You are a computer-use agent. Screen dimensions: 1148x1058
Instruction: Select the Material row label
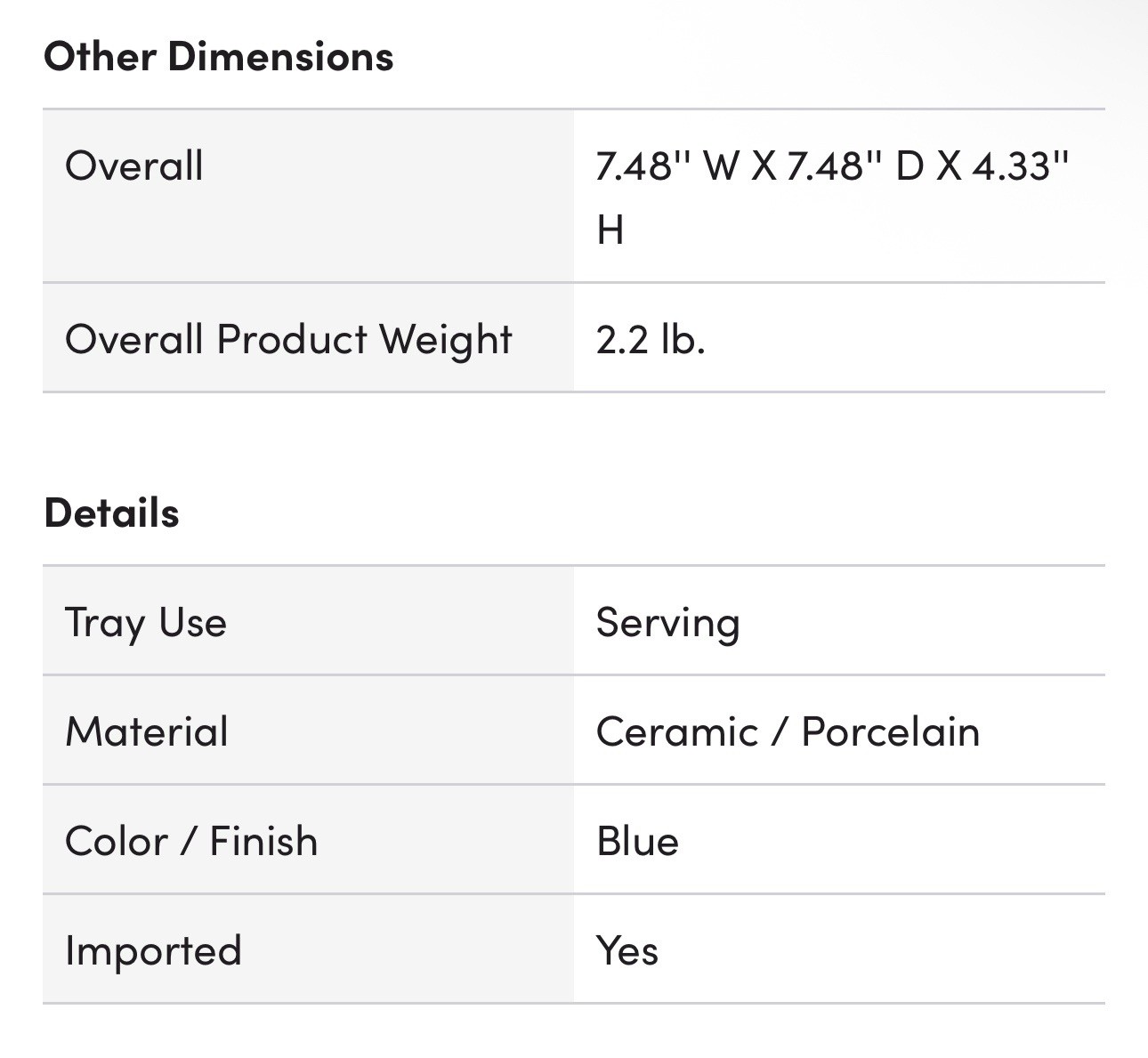point(147,731)
